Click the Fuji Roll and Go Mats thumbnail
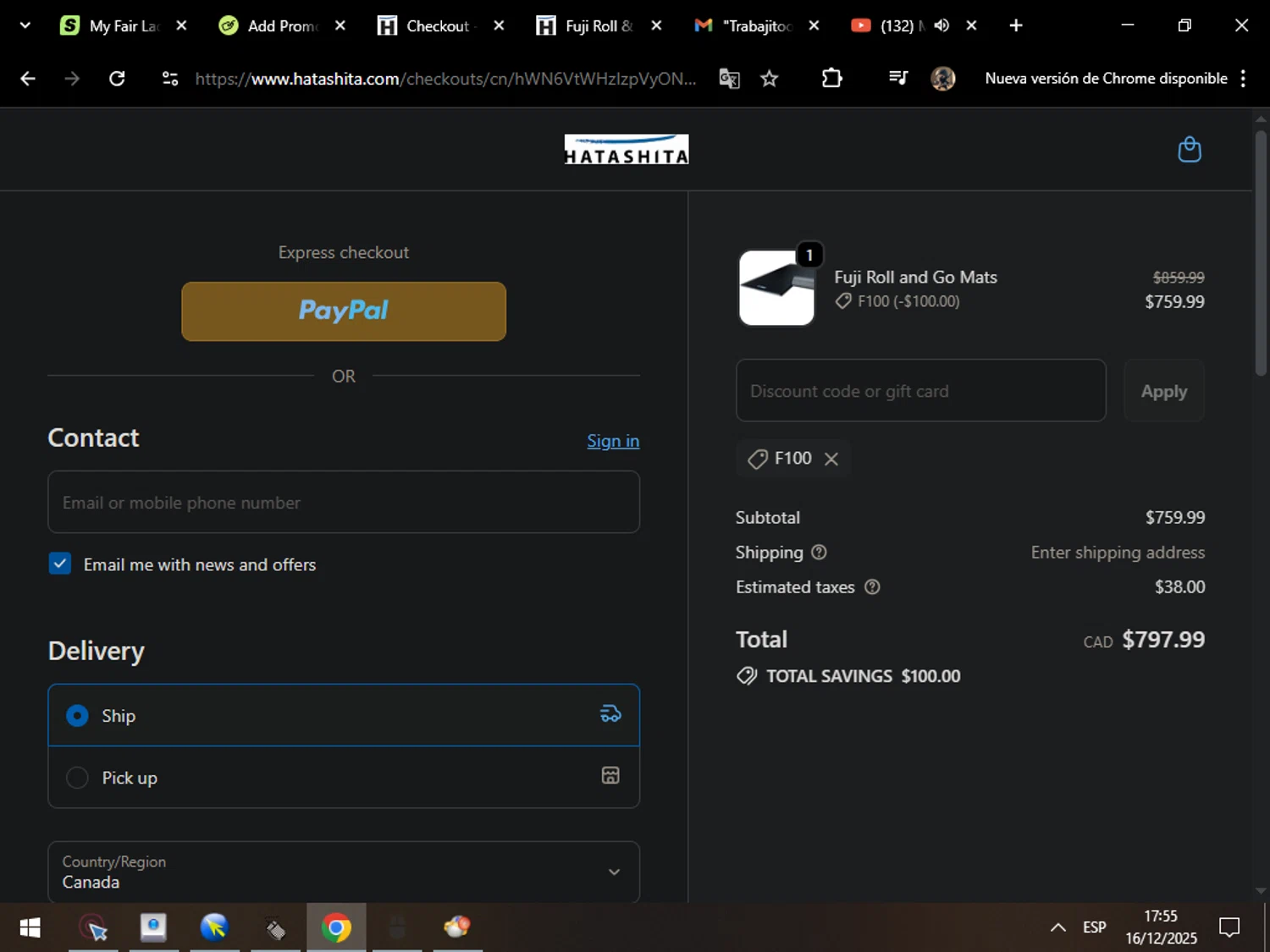This screenshot has width=1270, height=952. 776,289
